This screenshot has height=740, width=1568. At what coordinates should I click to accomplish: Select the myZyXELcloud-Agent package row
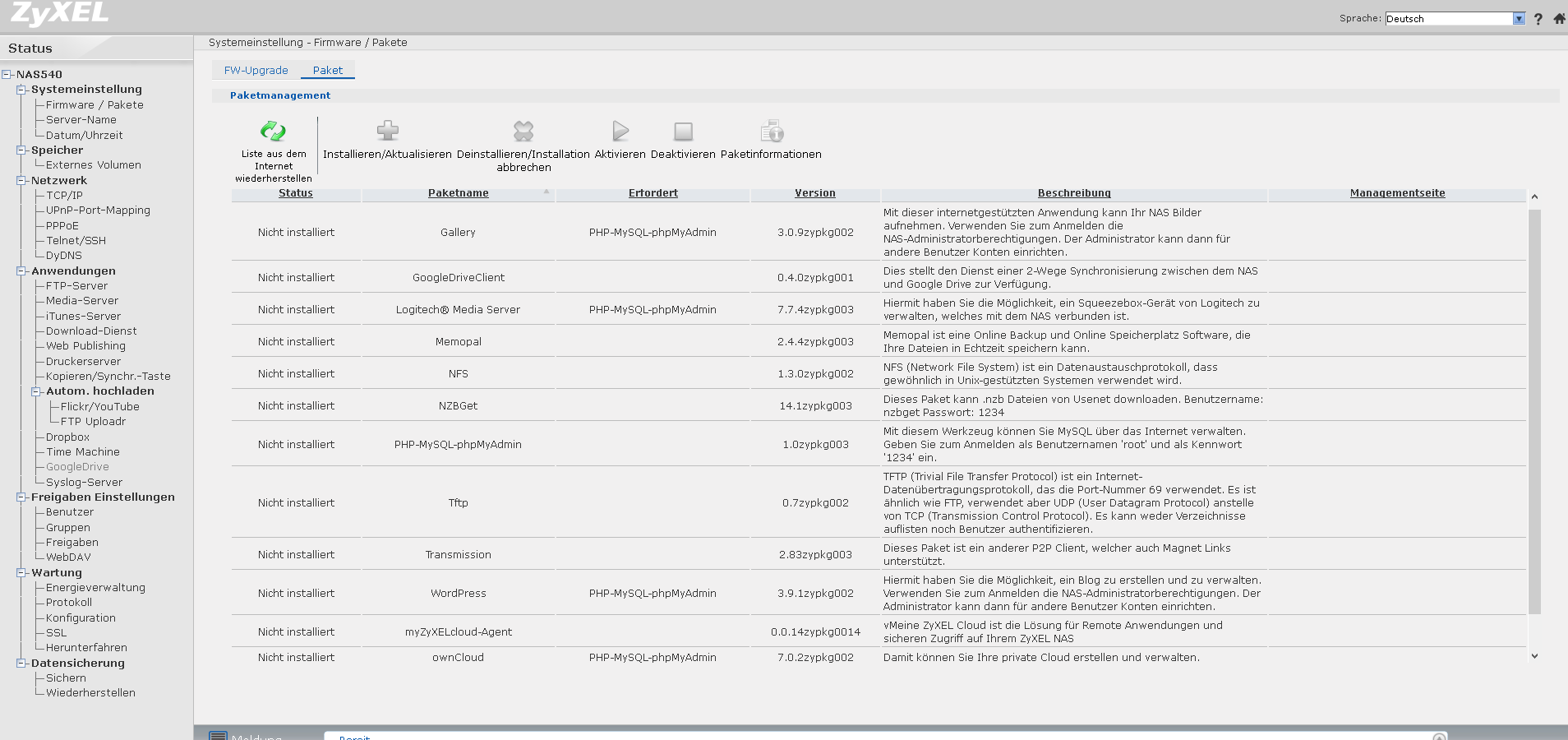[x=879, y=631]
